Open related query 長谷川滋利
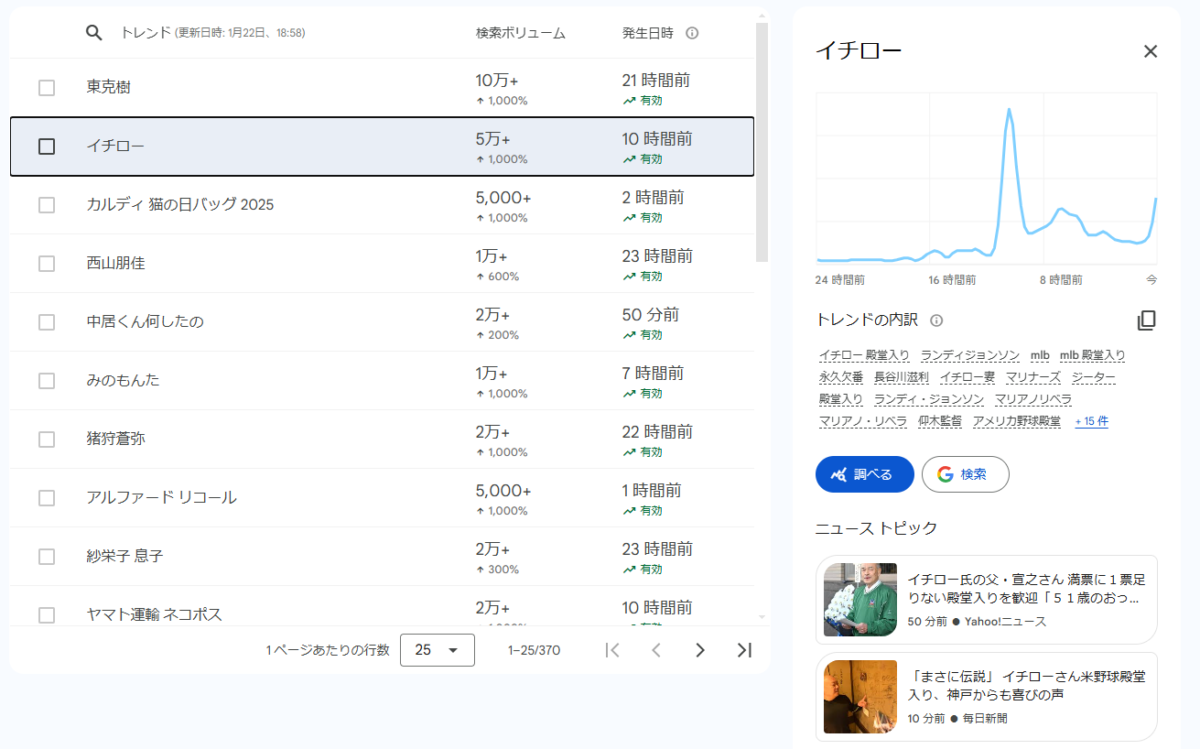This screenshot has height=749, width=1200. 901,377
